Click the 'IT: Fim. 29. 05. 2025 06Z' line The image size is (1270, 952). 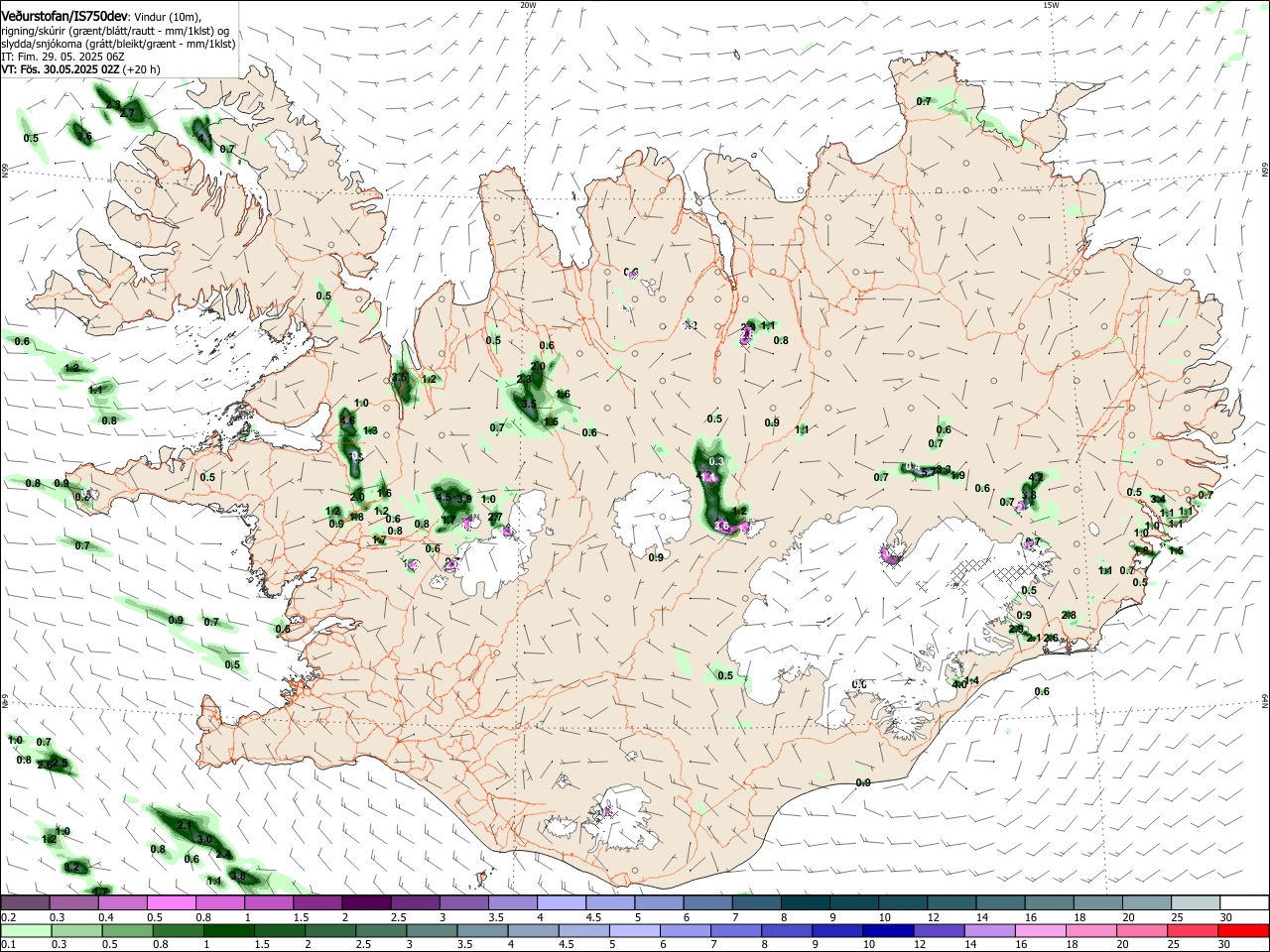[63, 57]
